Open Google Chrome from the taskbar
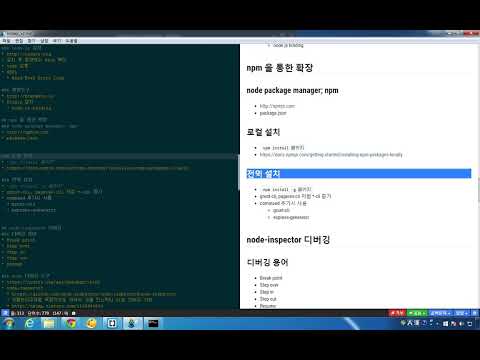Image resolution: width=480 pixels, height=360 pixels. click(70, 323)
